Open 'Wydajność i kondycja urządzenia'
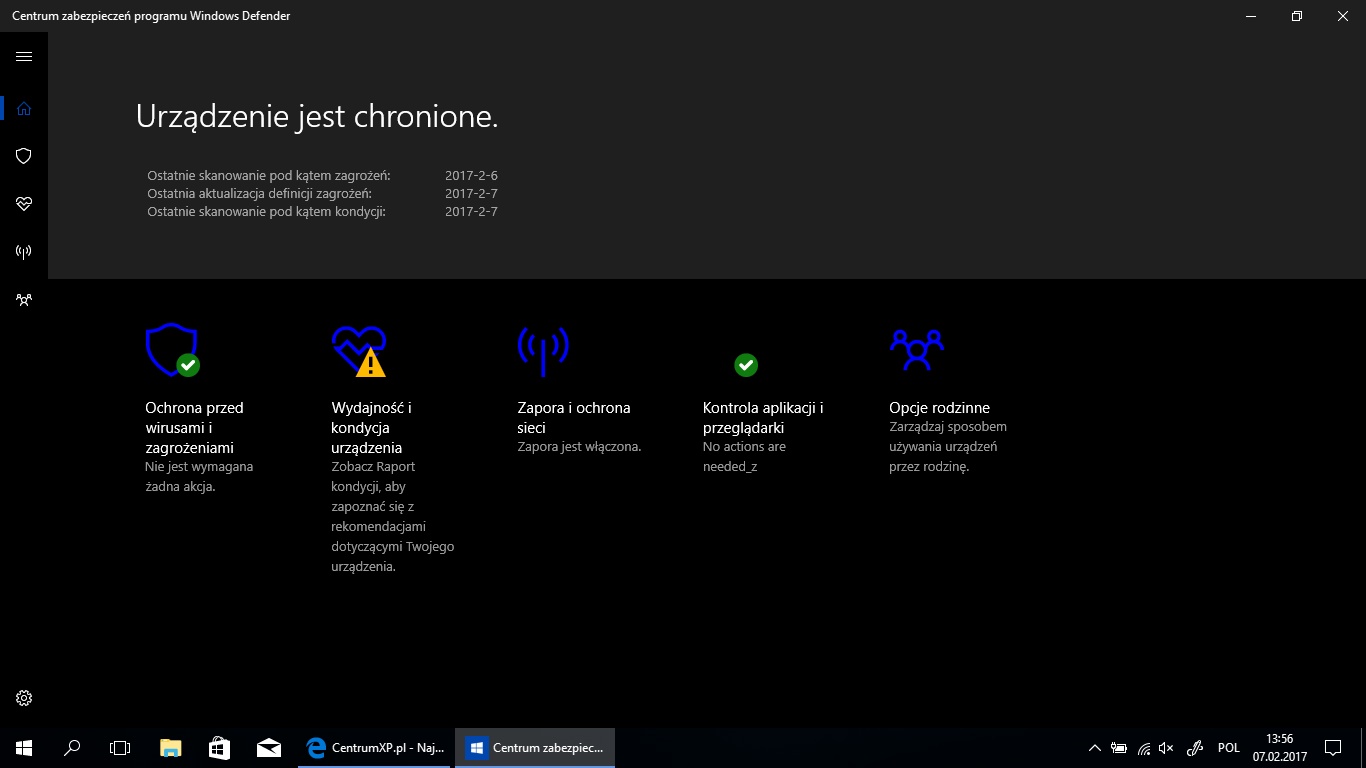1366x768 pixels. (x=372, y=428)
